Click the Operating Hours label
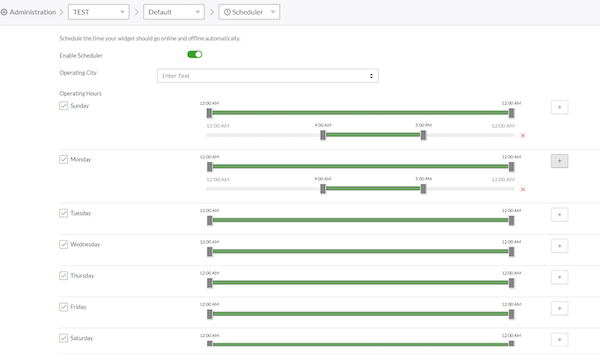600x360 pixels. click(80, 93)
